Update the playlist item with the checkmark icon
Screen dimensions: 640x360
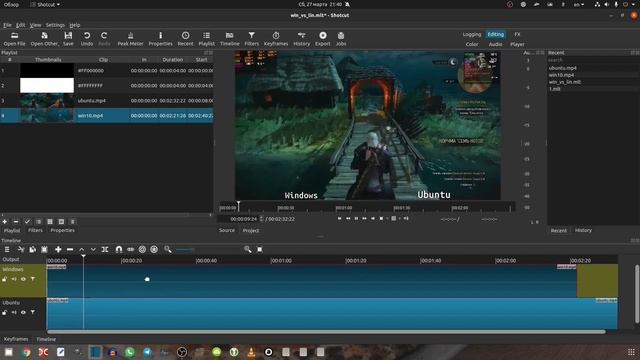(27, 222)
